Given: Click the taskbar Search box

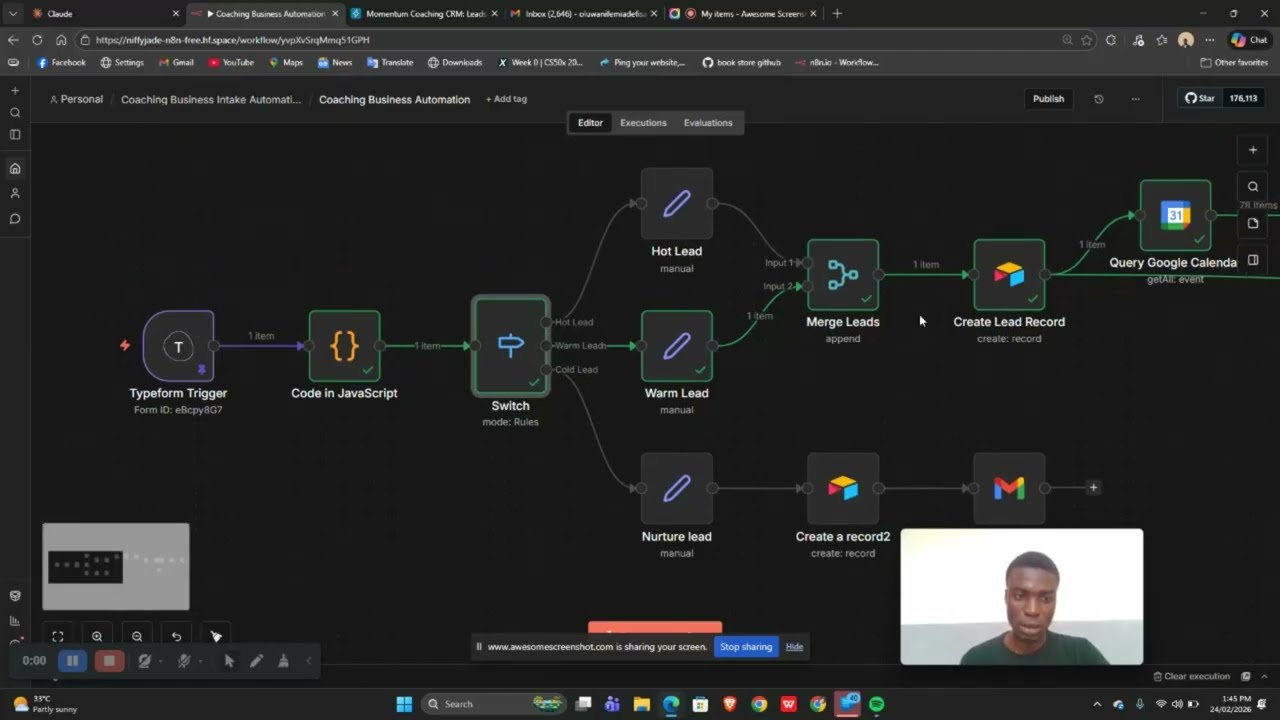Looking at the screenshot, I should pos(494,704).
